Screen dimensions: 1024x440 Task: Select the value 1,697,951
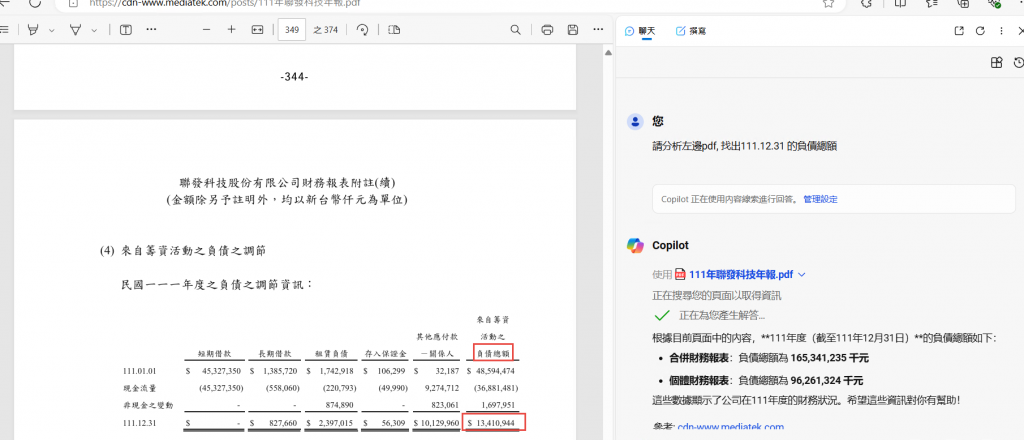click(x=500, y=405)
